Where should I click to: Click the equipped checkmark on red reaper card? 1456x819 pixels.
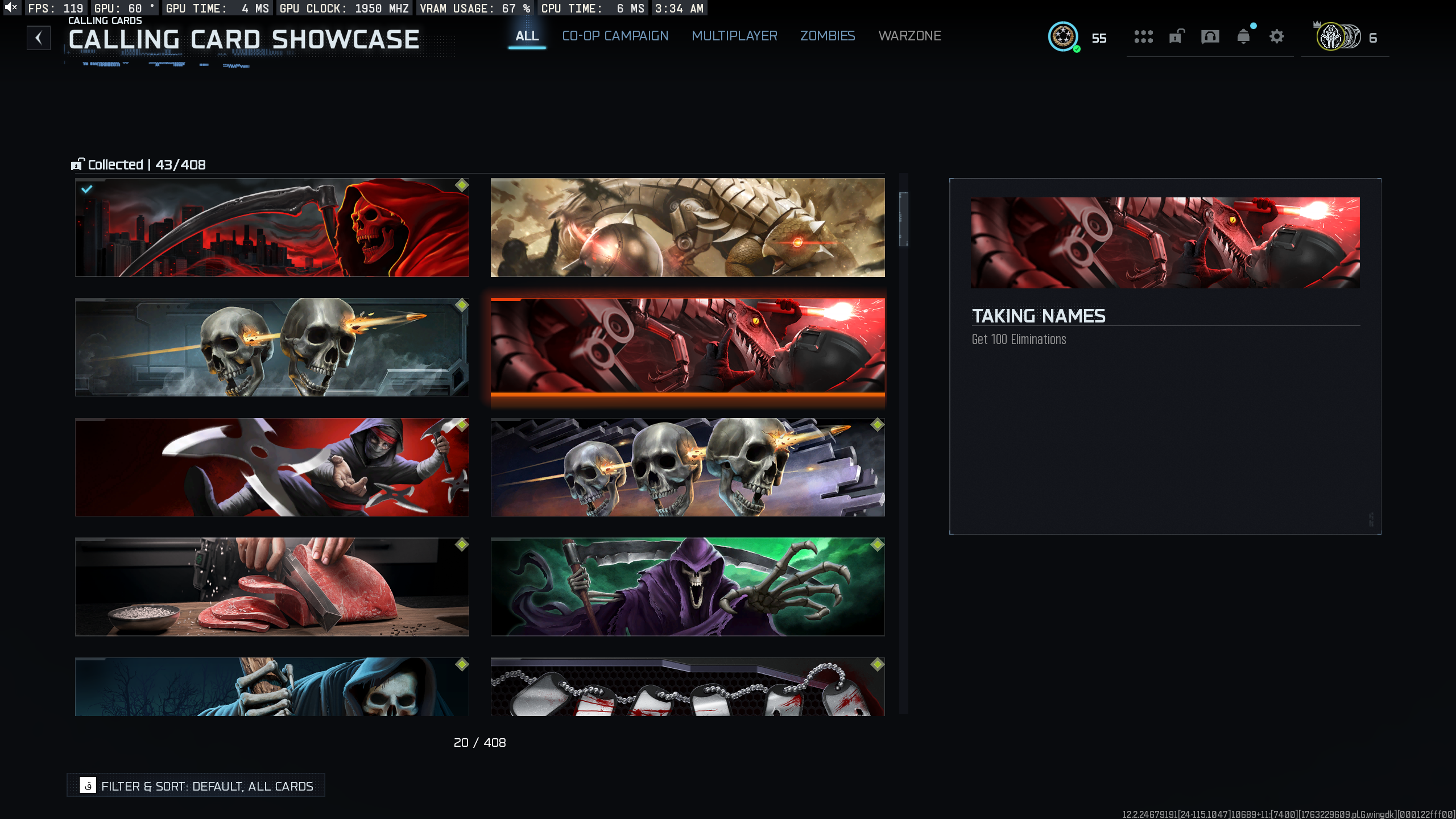click(87, 189)
